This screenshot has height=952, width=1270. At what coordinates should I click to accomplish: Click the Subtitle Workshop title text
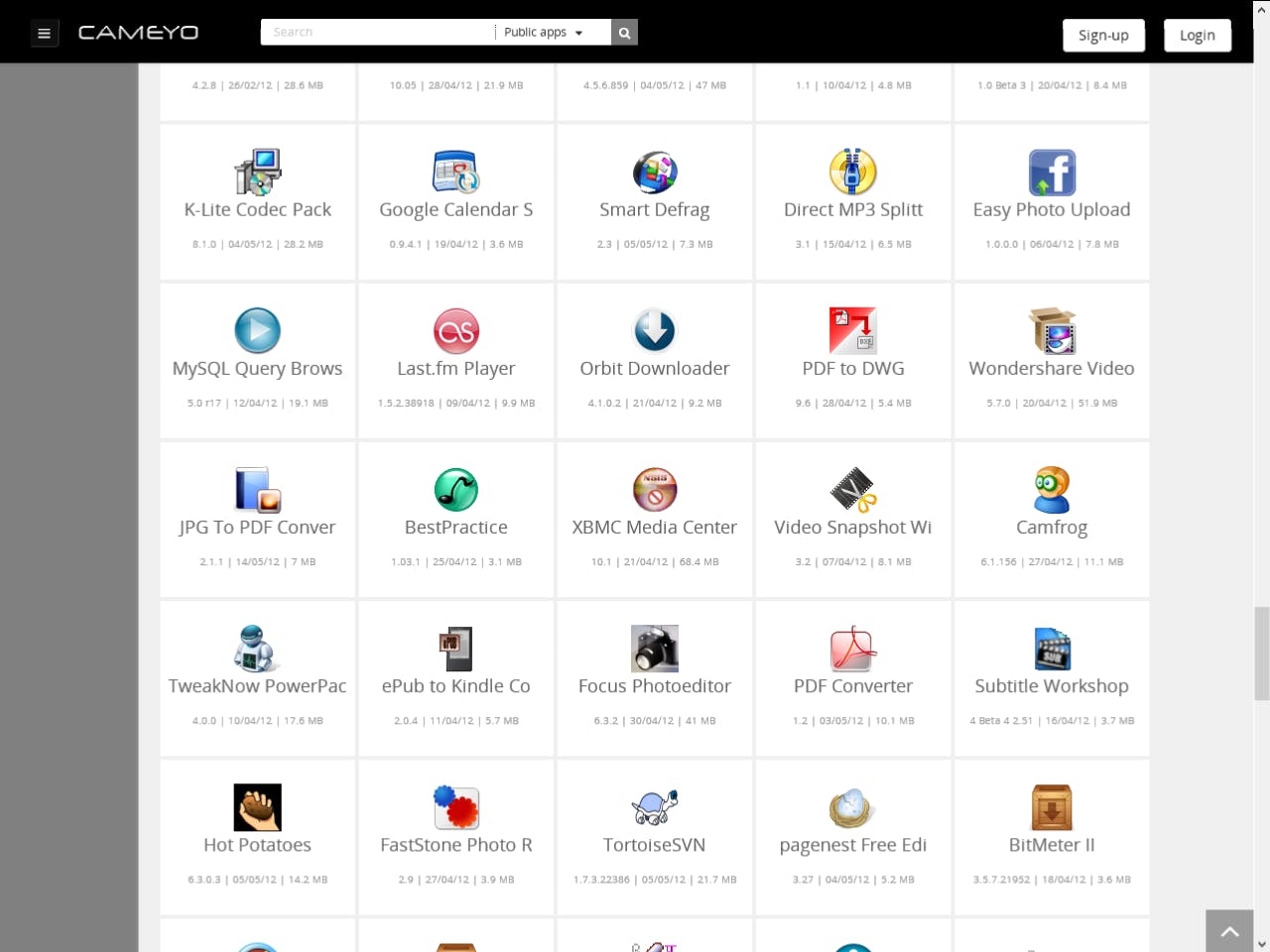pyautogui.click(x=1052, y=686)
